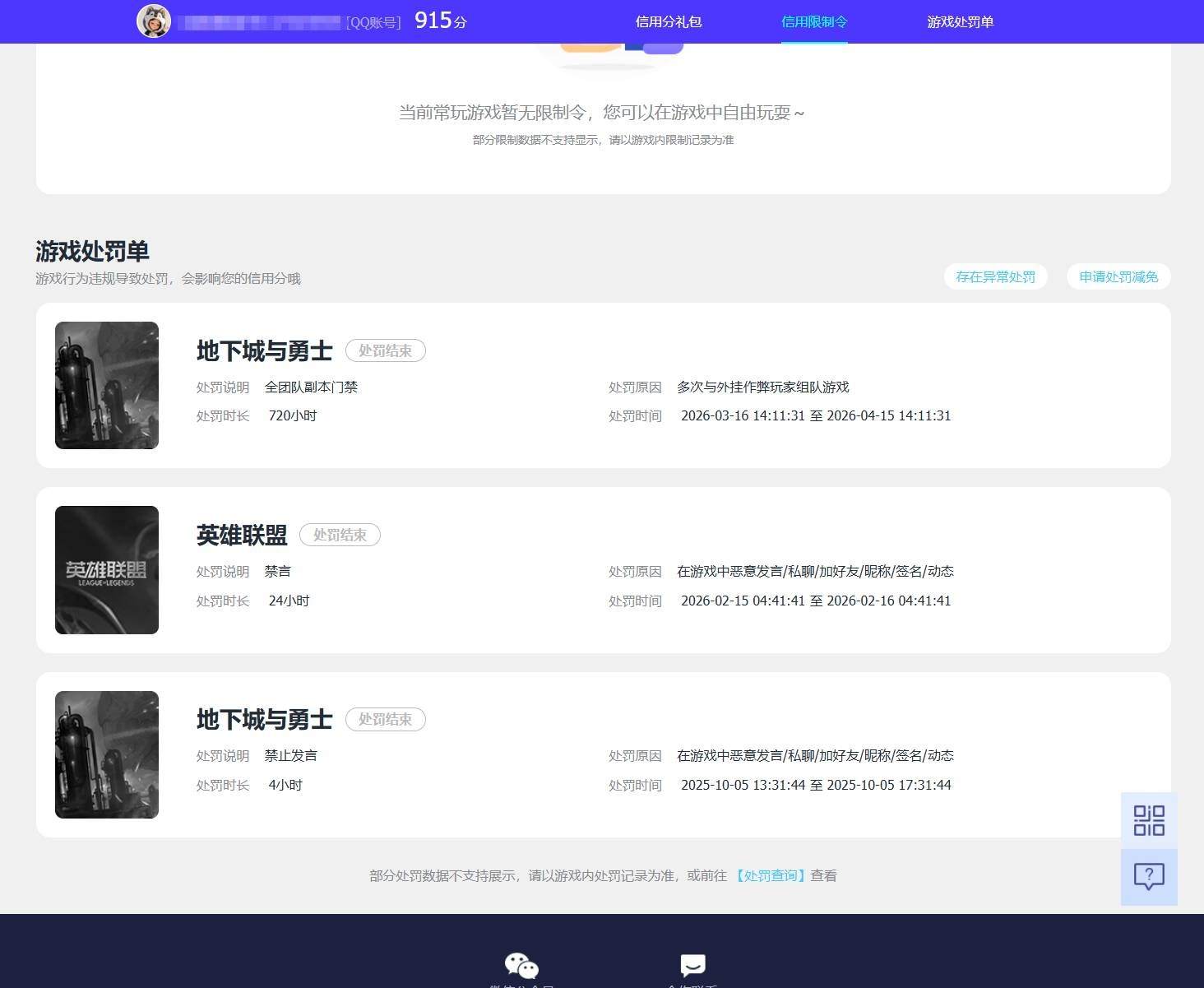Click the [QQ账号] label
The image size is (1204, 988).
tap(373, 22)
